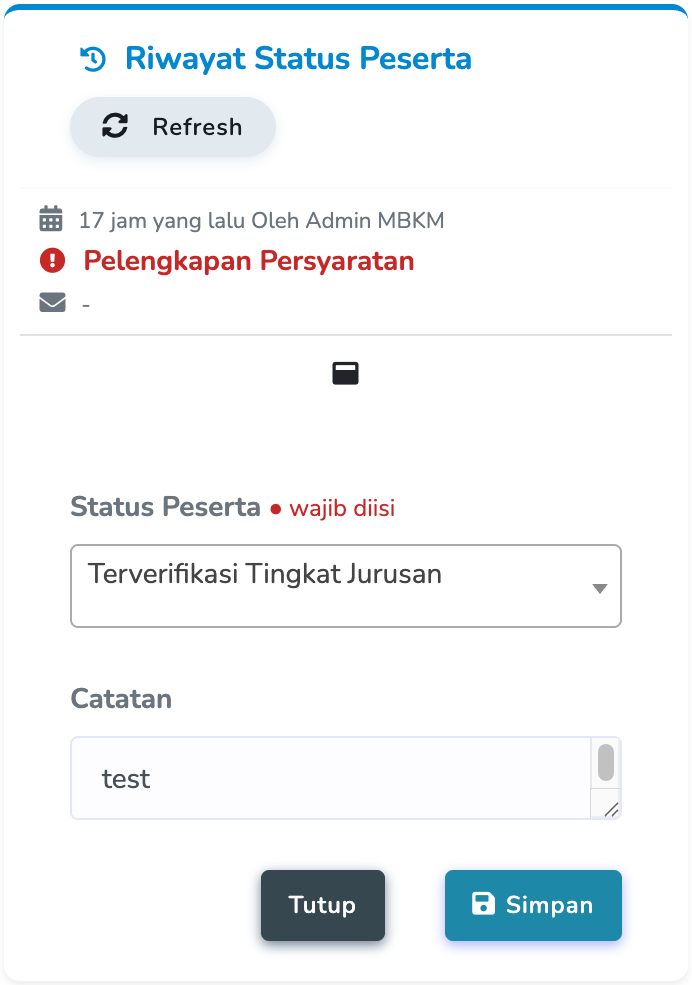Click the calendar icon next to timestamp
Viewport: 692px width, 985px height.
tap(52, 219)
